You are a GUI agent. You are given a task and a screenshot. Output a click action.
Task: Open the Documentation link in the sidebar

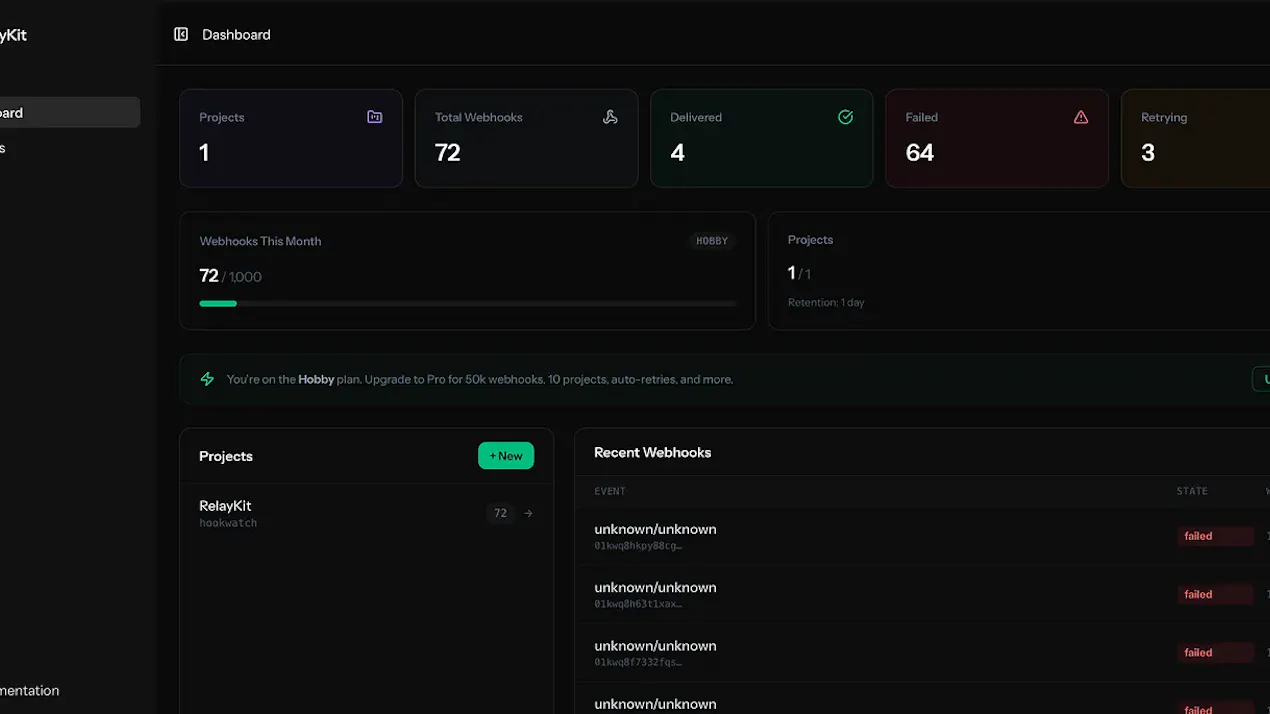29,690
